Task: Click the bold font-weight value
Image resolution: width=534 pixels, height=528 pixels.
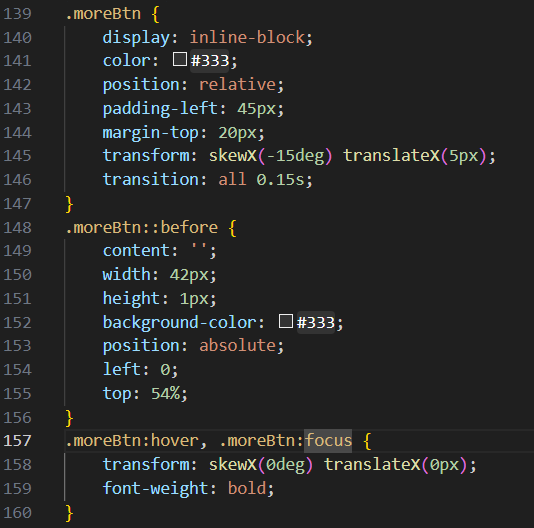Action: [x=247, y=489]
